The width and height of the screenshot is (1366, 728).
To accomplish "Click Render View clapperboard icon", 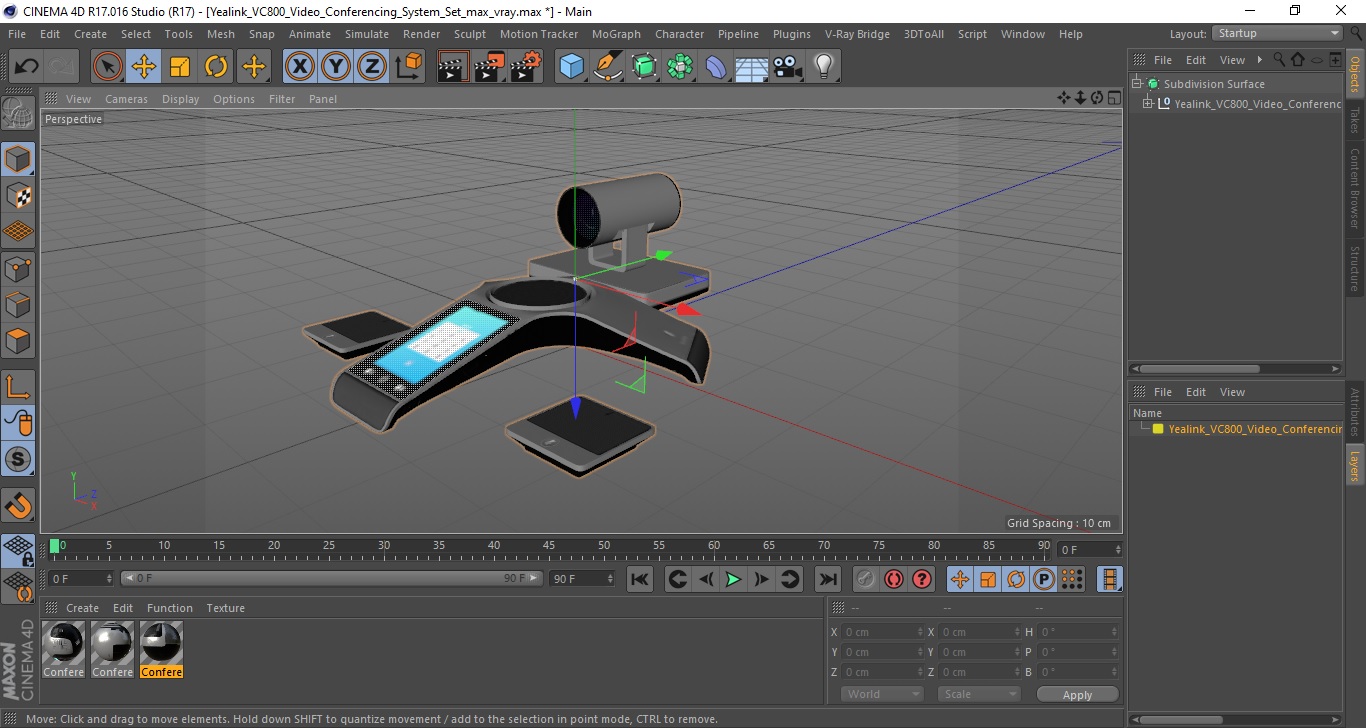I will [x=453, y=67].
